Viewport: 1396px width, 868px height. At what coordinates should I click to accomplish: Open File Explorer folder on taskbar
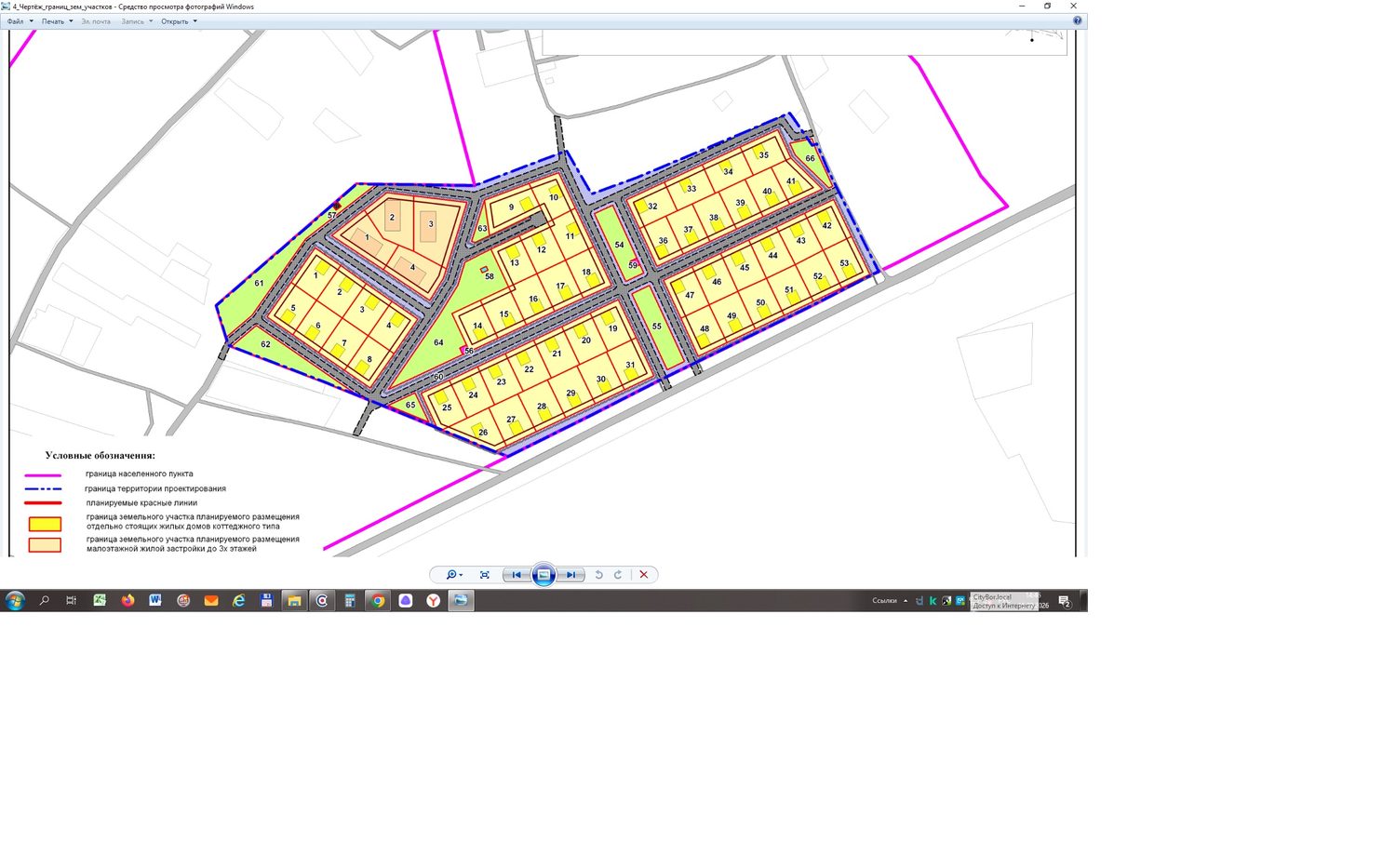(294, 601)
